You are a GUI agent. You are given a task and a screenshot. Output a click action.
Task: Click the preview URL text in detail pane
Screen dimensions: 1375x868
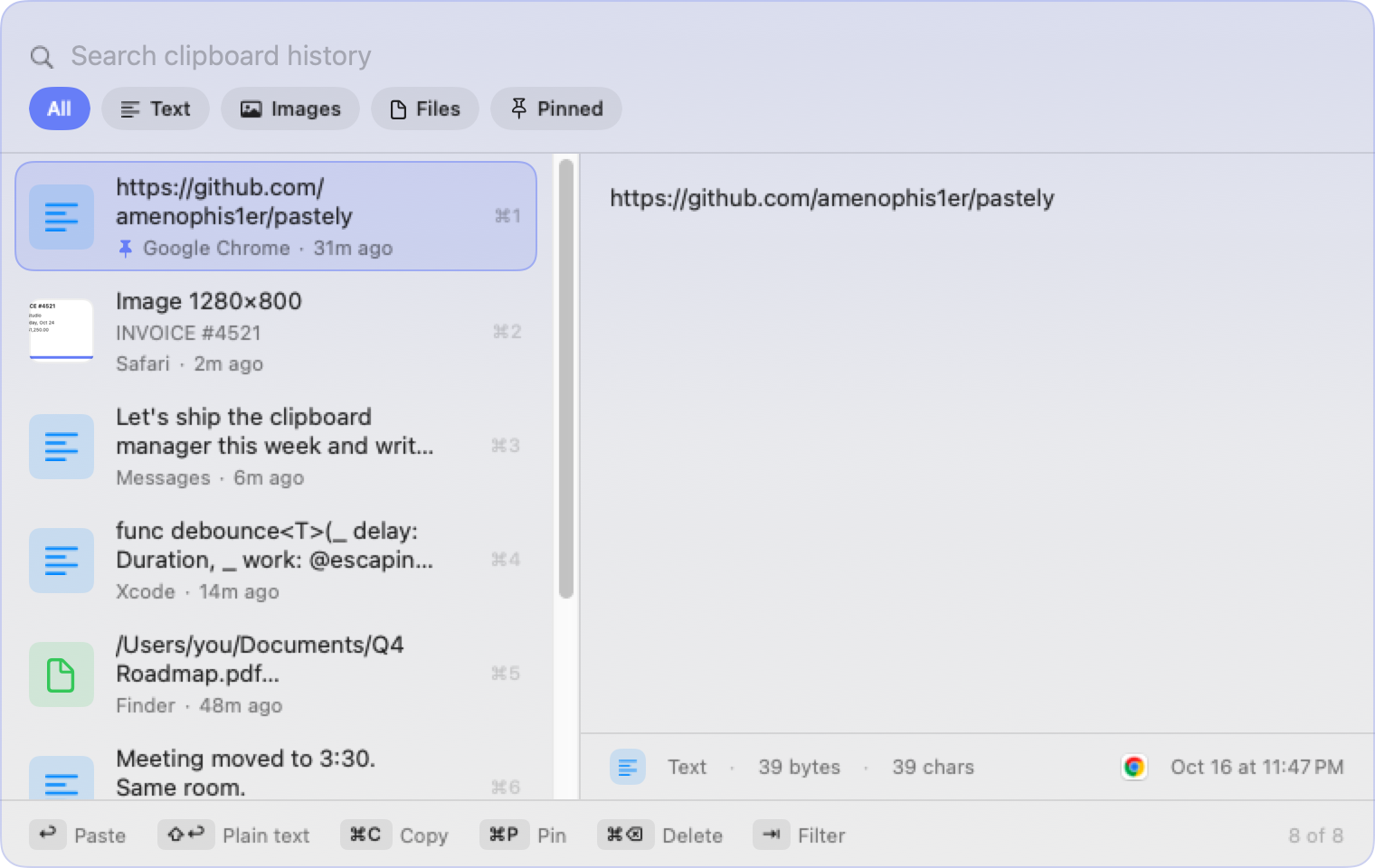832,198
